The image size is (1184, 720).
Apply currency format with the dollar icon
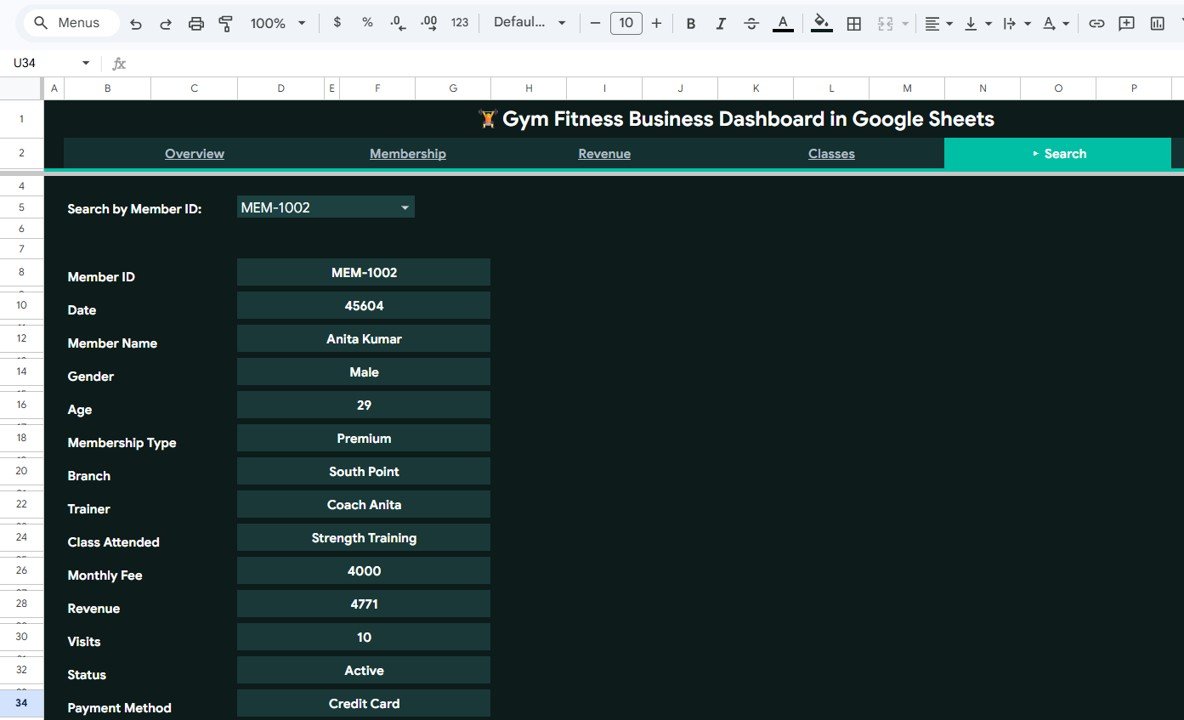pos(336,22)
